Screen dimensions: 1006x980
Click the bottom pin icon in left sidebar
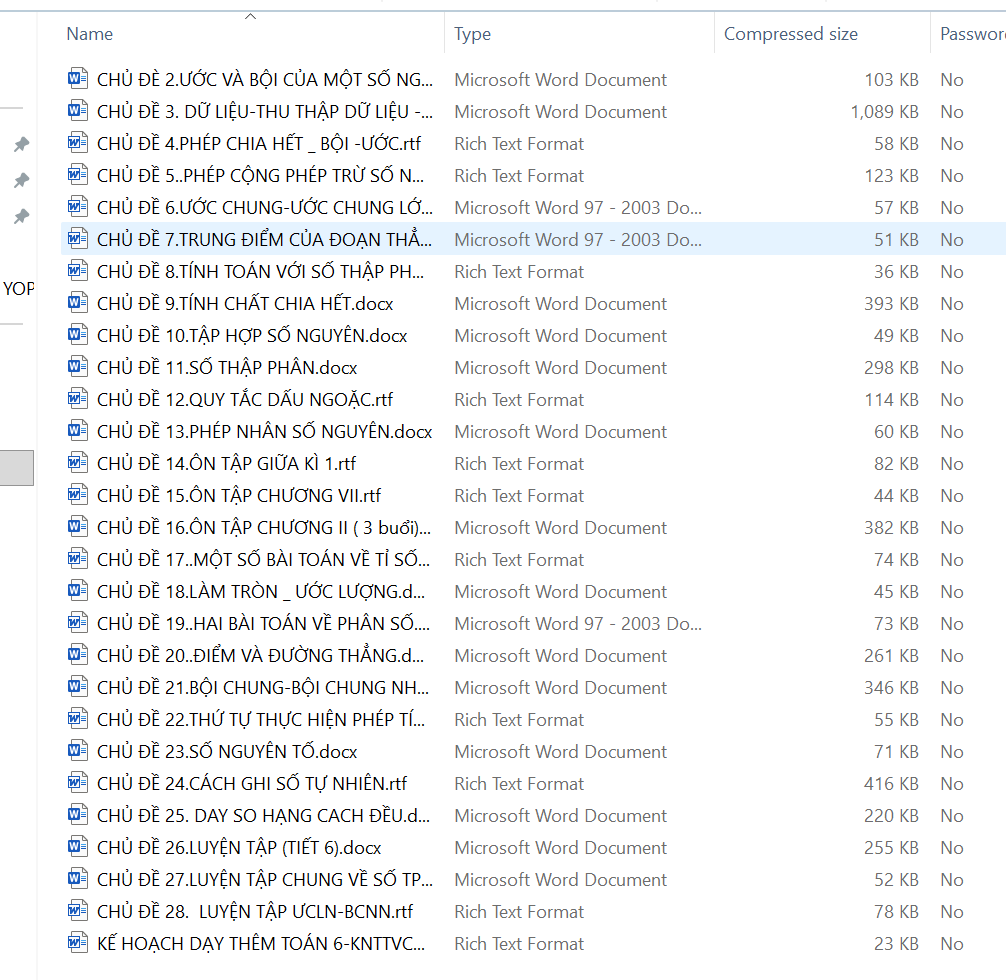click(x=20, y=217)
